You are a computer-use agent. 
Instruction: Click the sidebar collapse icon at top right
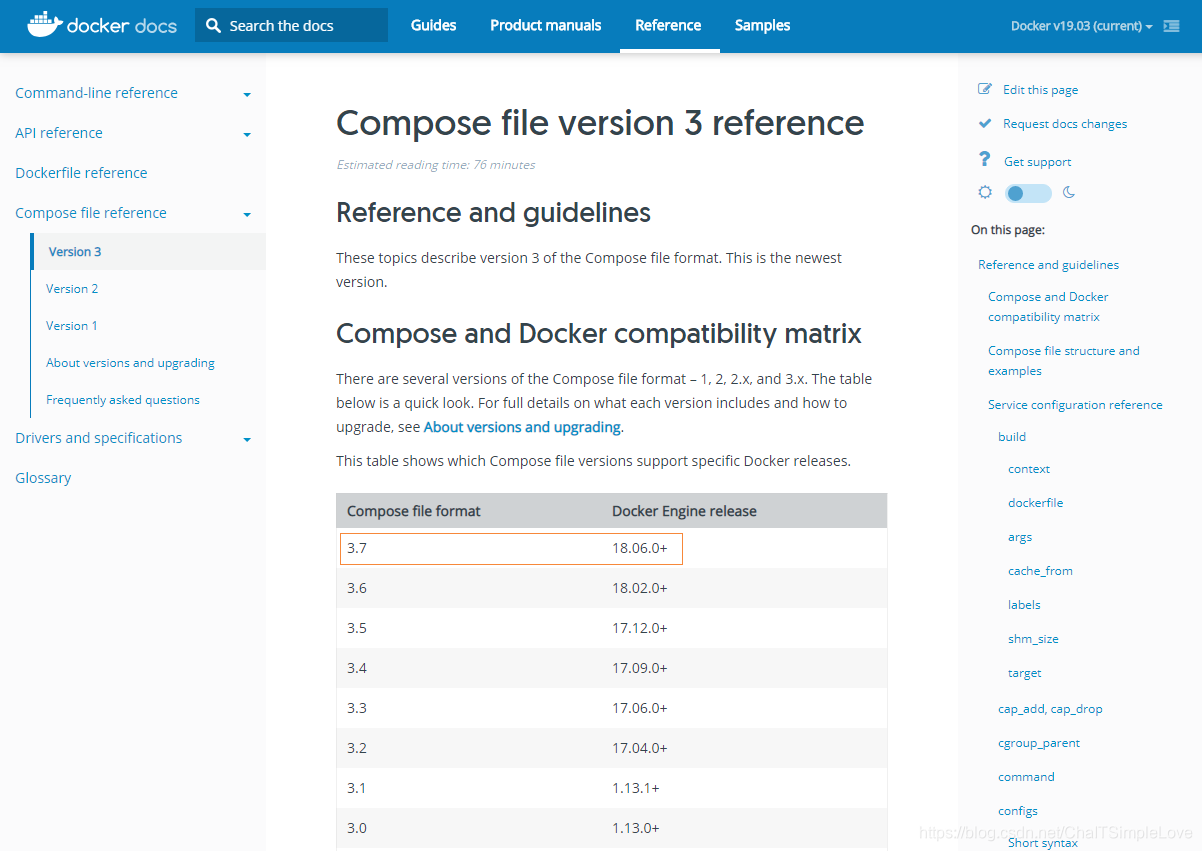1171,26
